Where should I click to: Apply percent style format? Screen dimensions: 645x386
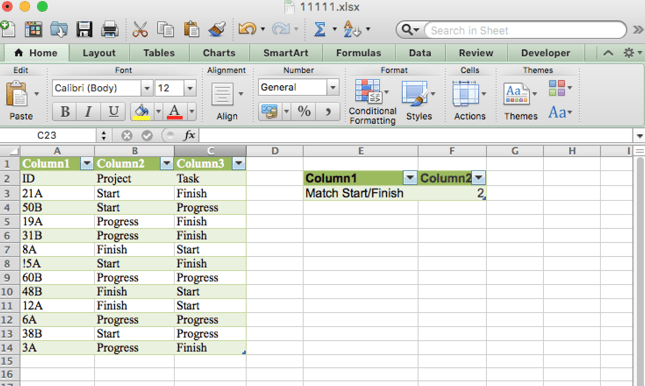point(304,112)
